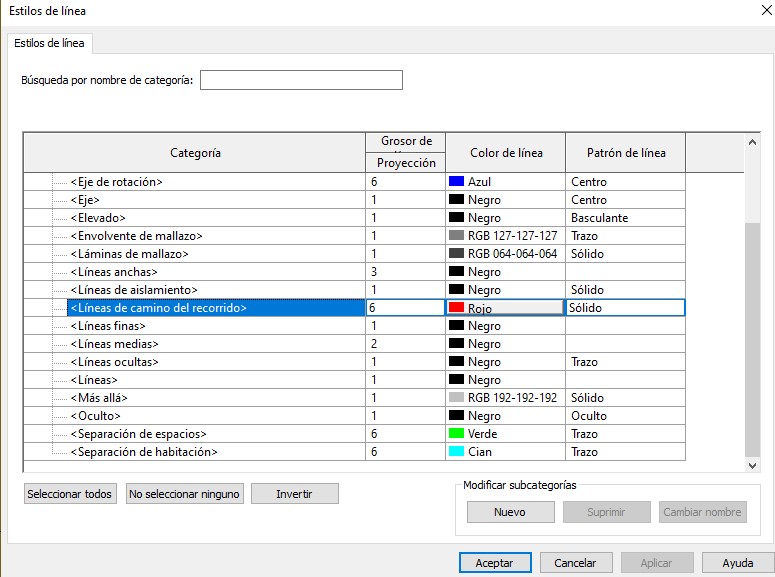The height and width of the screenshot is (577, 775).
Task: Click Invertir selection button
Action: [294, 494]
